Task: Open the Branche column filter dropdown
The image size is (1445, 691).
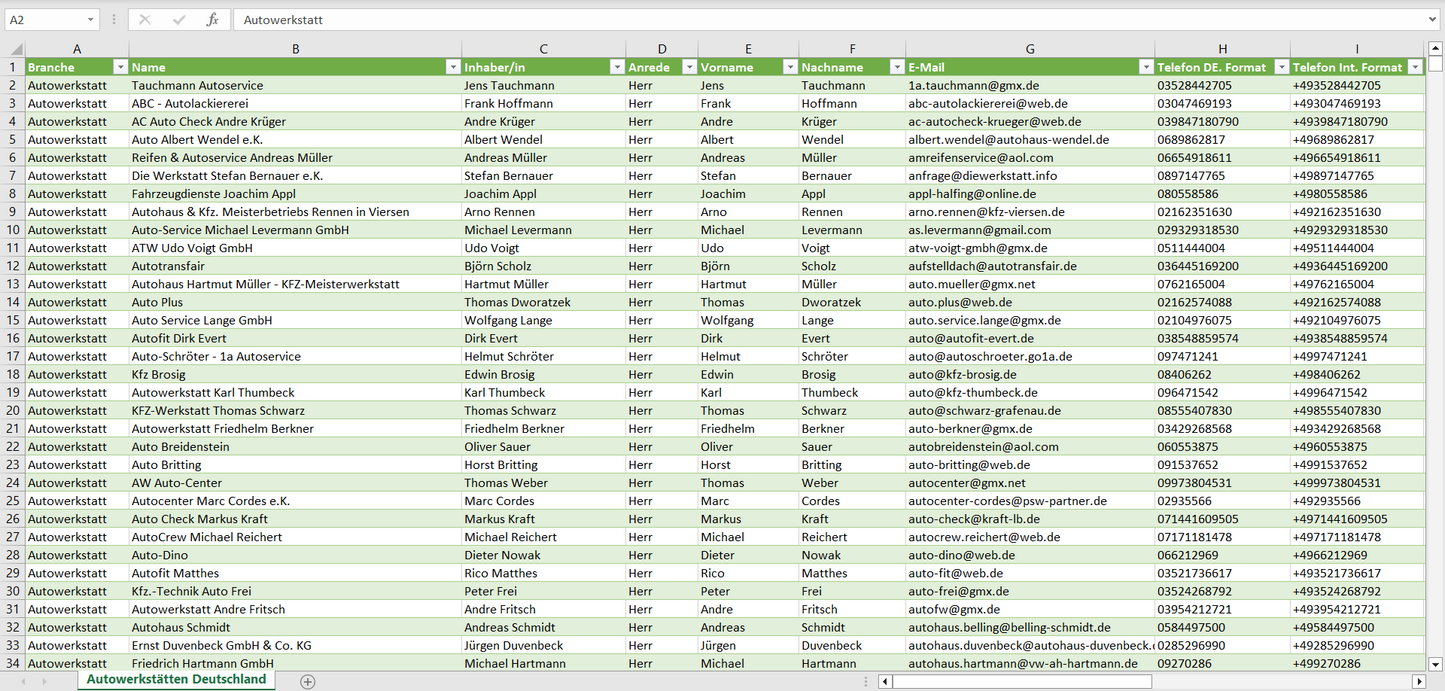Action: 120,67
